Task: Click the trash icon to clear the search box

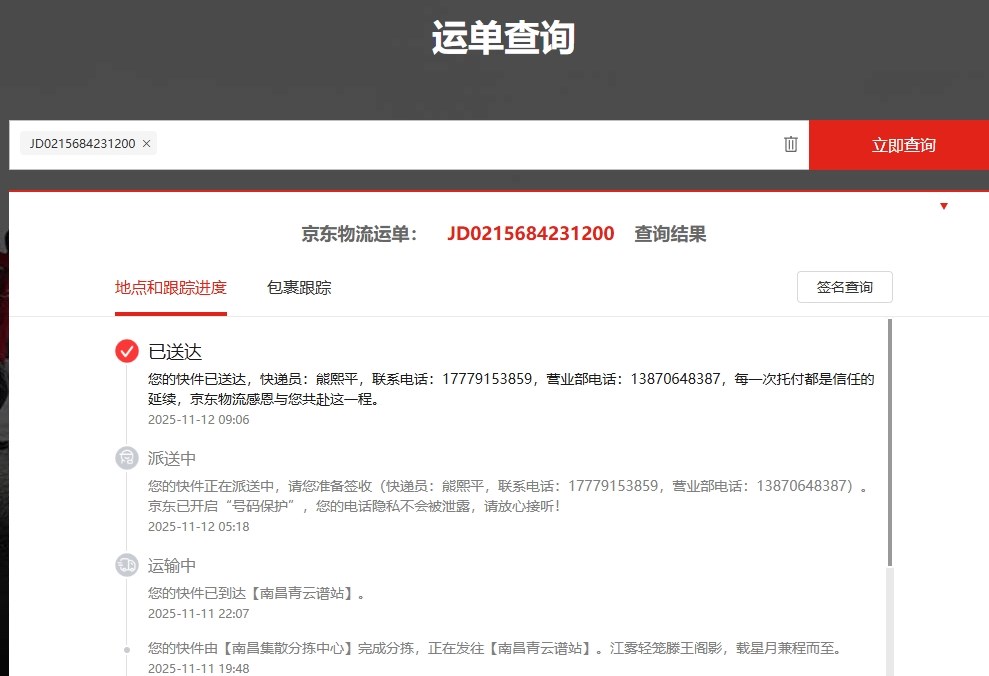Action: click(x=791, y=144)
